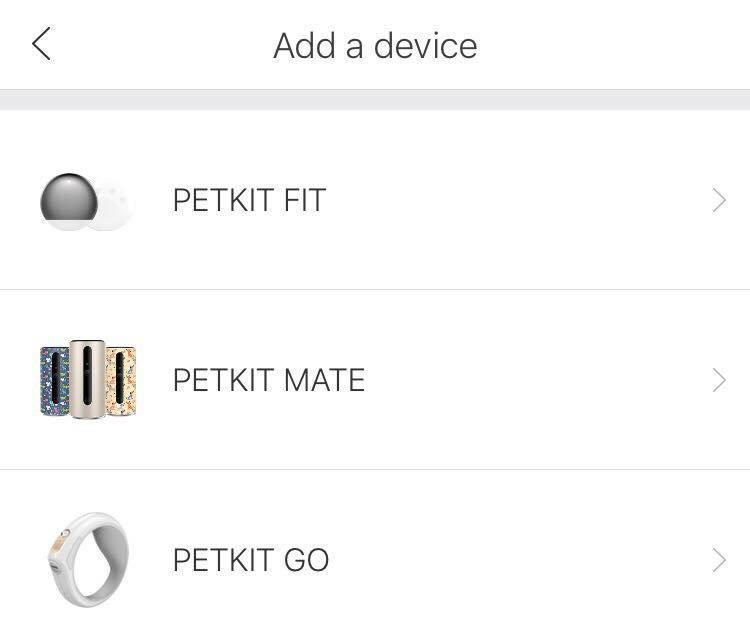Tap the white PETKIT GO collar image

(x=88, y=559)
